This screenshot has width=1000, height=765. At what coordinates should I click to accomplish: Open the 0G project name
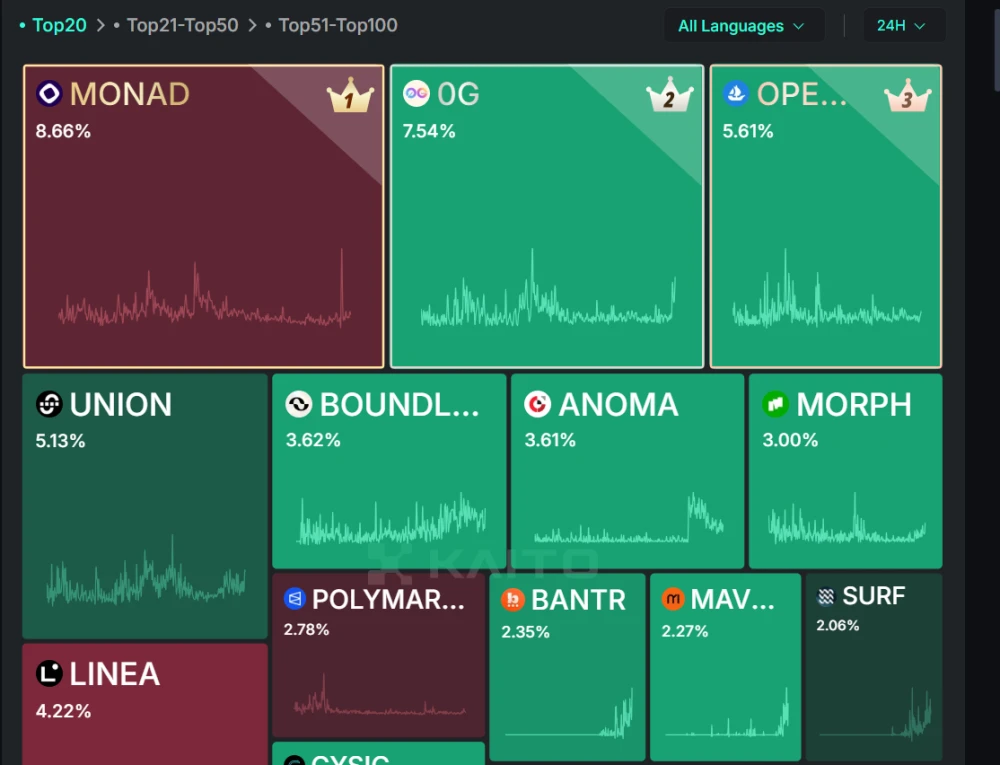click(x=459, y=94)
